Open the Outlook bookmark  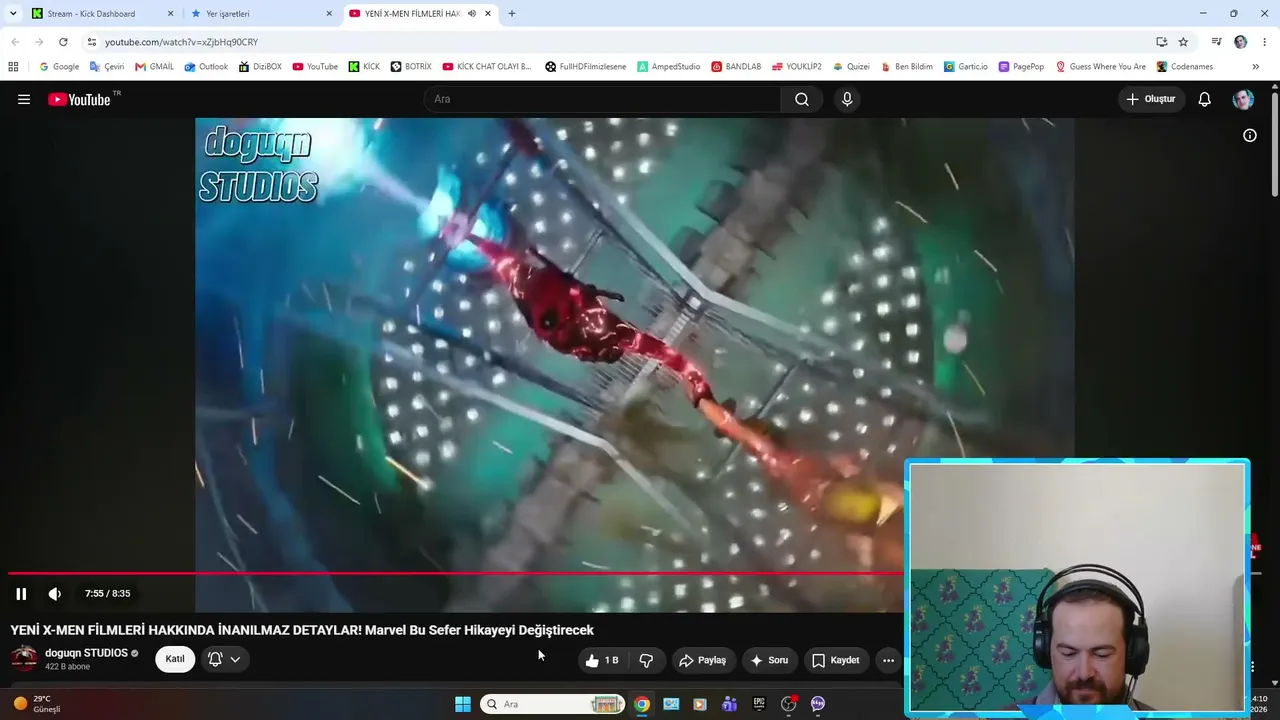[206, 67]
